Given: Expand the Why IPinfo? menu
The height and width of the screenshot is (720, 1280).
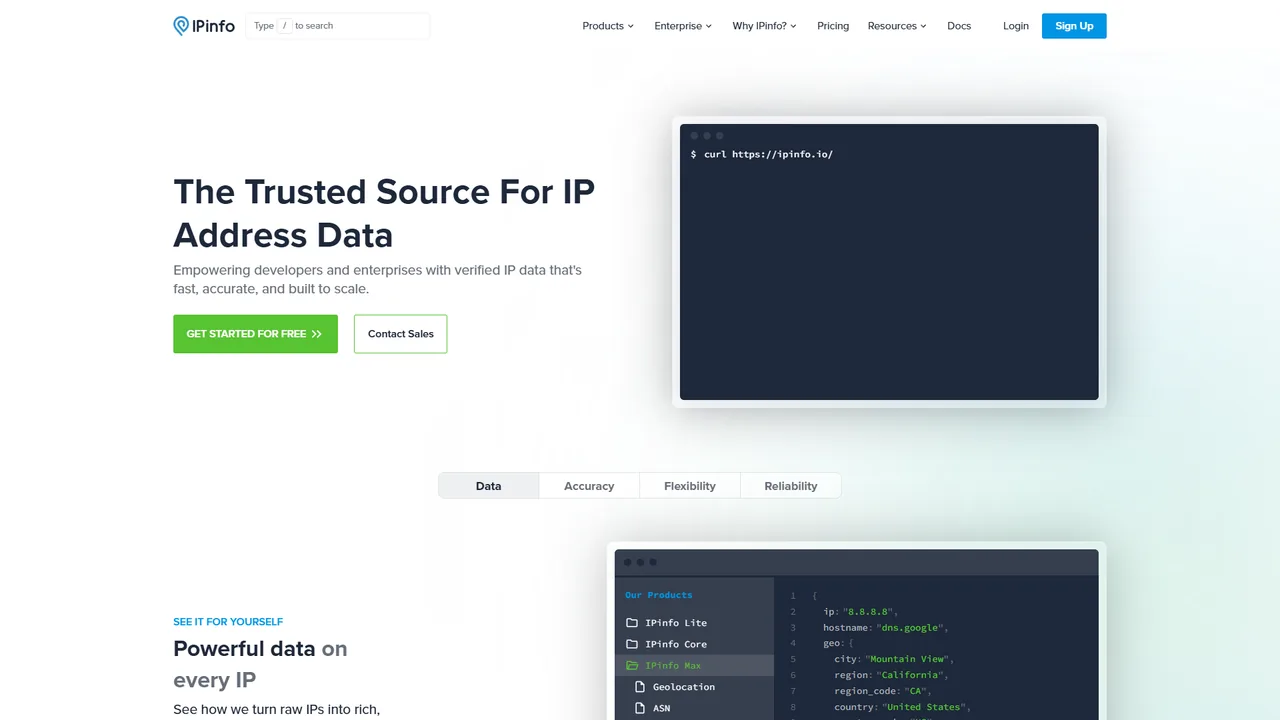Looking at the screenshot, I should (x=764, y=26).
